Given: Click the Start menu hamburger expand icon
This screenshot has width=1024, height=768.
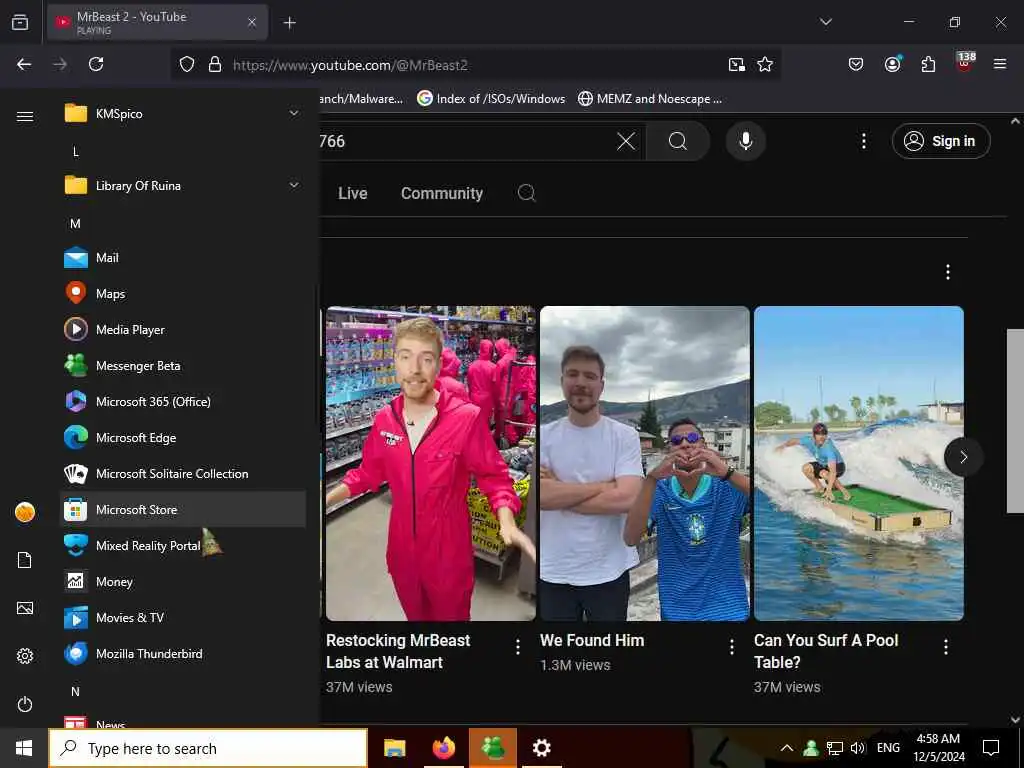Looking at the screenshot, I should [x=25, y=116].
